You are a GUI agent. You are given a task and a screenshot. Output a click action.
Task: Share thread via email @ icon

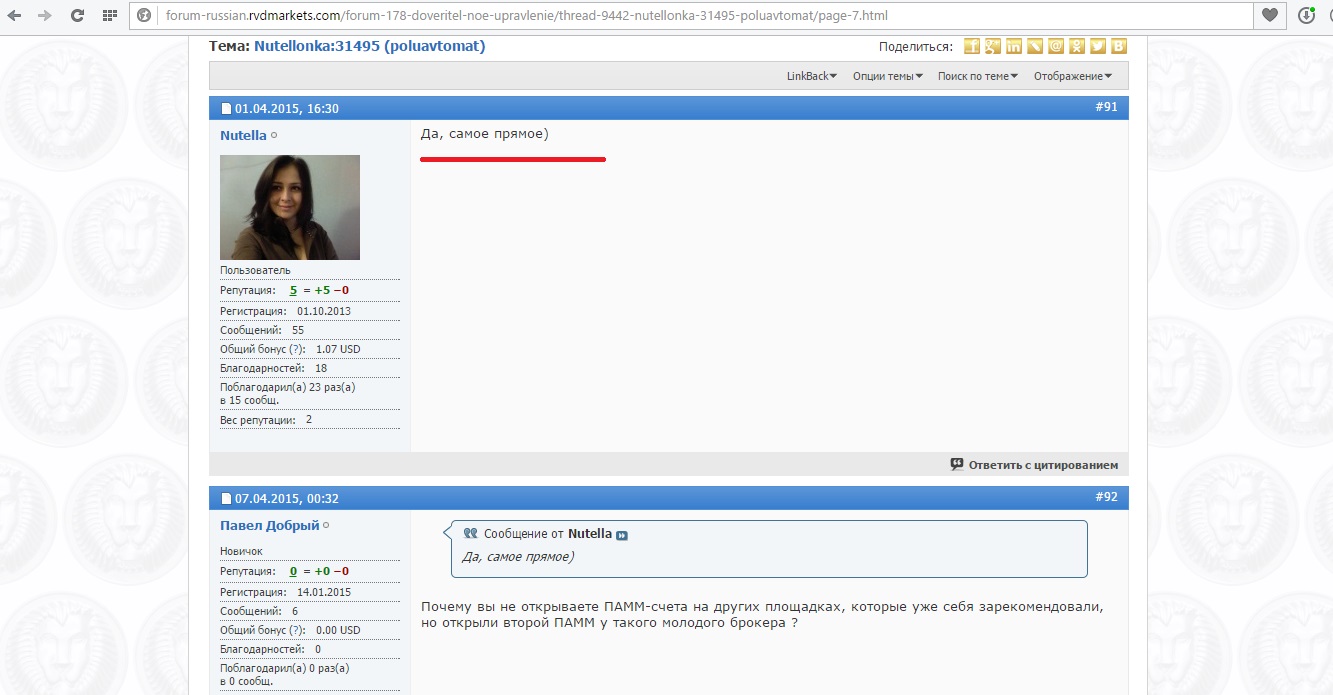click(1055, 47)
